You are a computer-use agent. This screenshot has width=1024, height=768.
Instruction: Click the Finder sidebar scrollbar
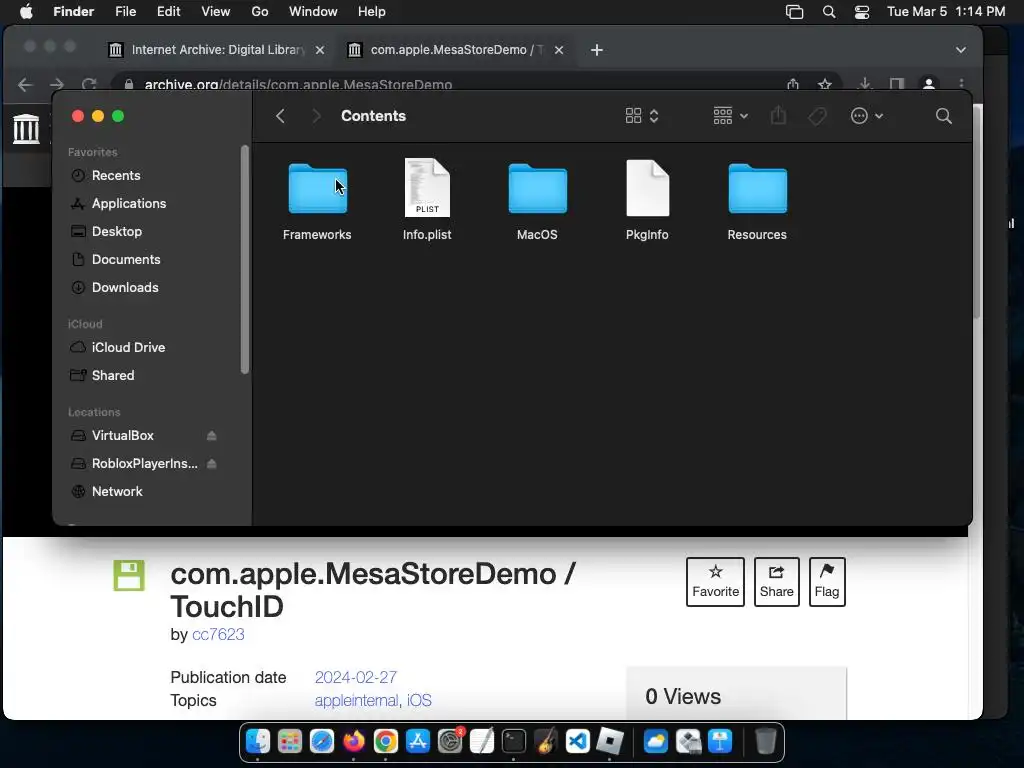(x=245, y=260)
